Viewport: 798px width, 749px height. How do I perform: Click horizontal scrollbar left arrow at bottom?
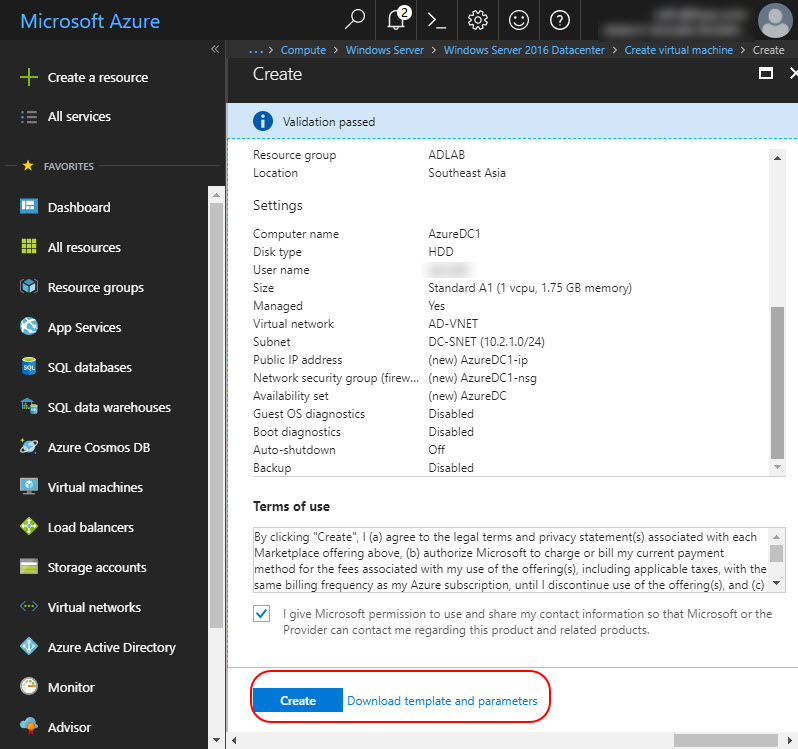[234, 740]
